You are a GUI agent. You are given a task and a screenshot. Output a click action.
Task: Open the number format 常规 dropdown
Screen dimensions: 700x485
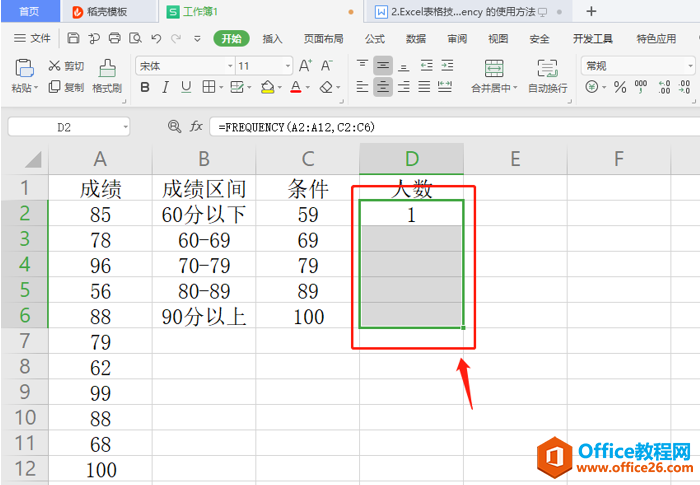(x=691, y=66)
